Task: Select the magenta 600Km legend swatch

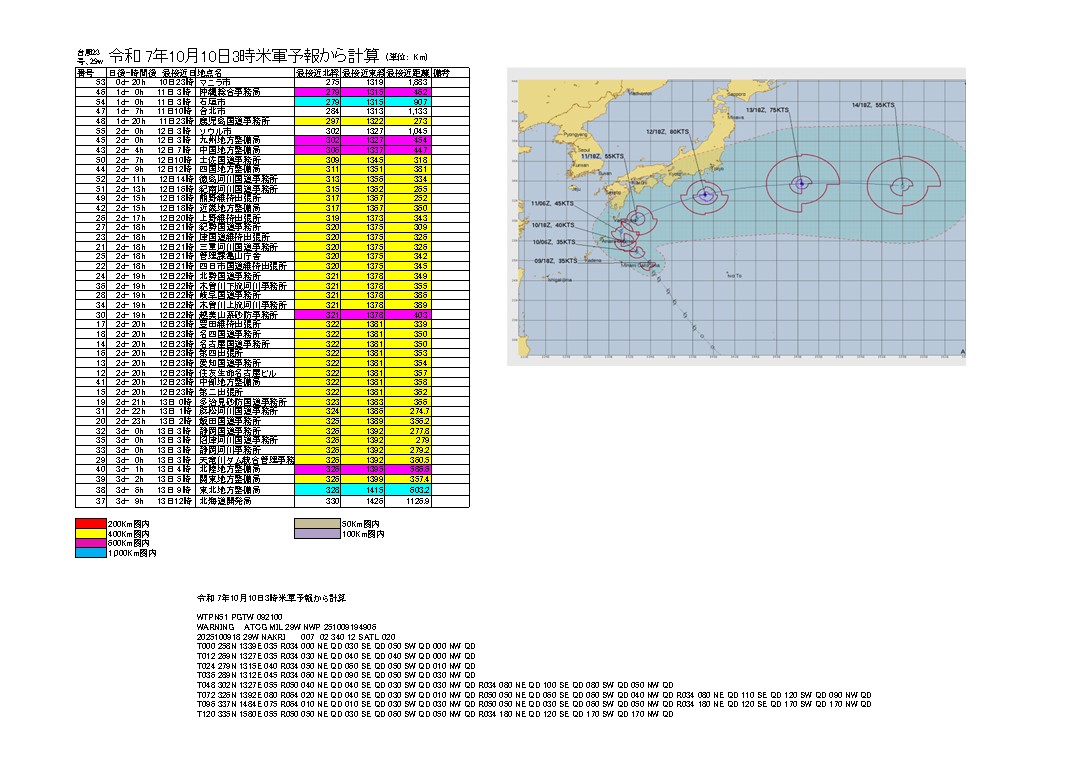Action: pyautogui.click(x=91, y=543)
